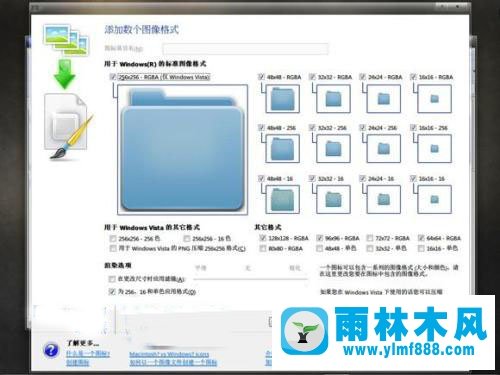Toggle the 128x128 - RGBA checkbox
This screenshot has width=500, height=375.
point(263,238)
